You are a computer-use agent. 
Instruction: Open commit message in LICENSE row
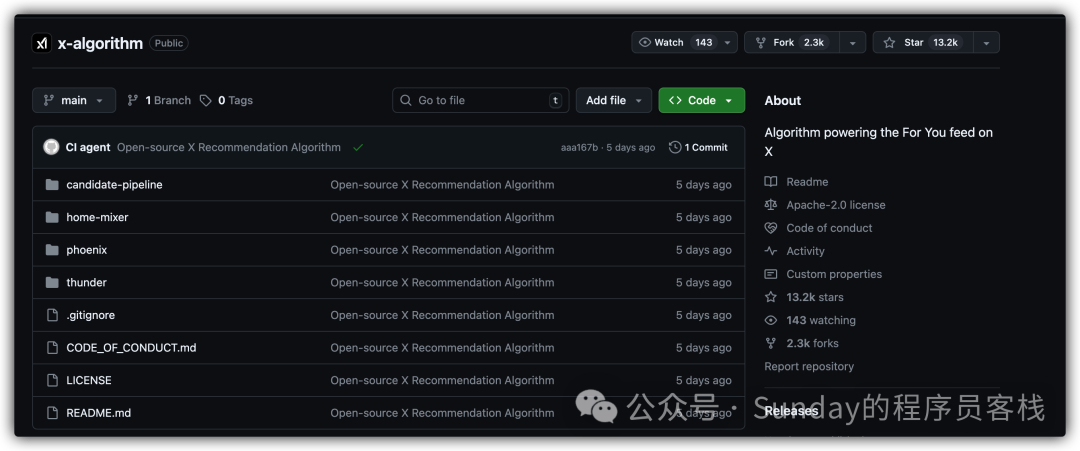point(442,380)
